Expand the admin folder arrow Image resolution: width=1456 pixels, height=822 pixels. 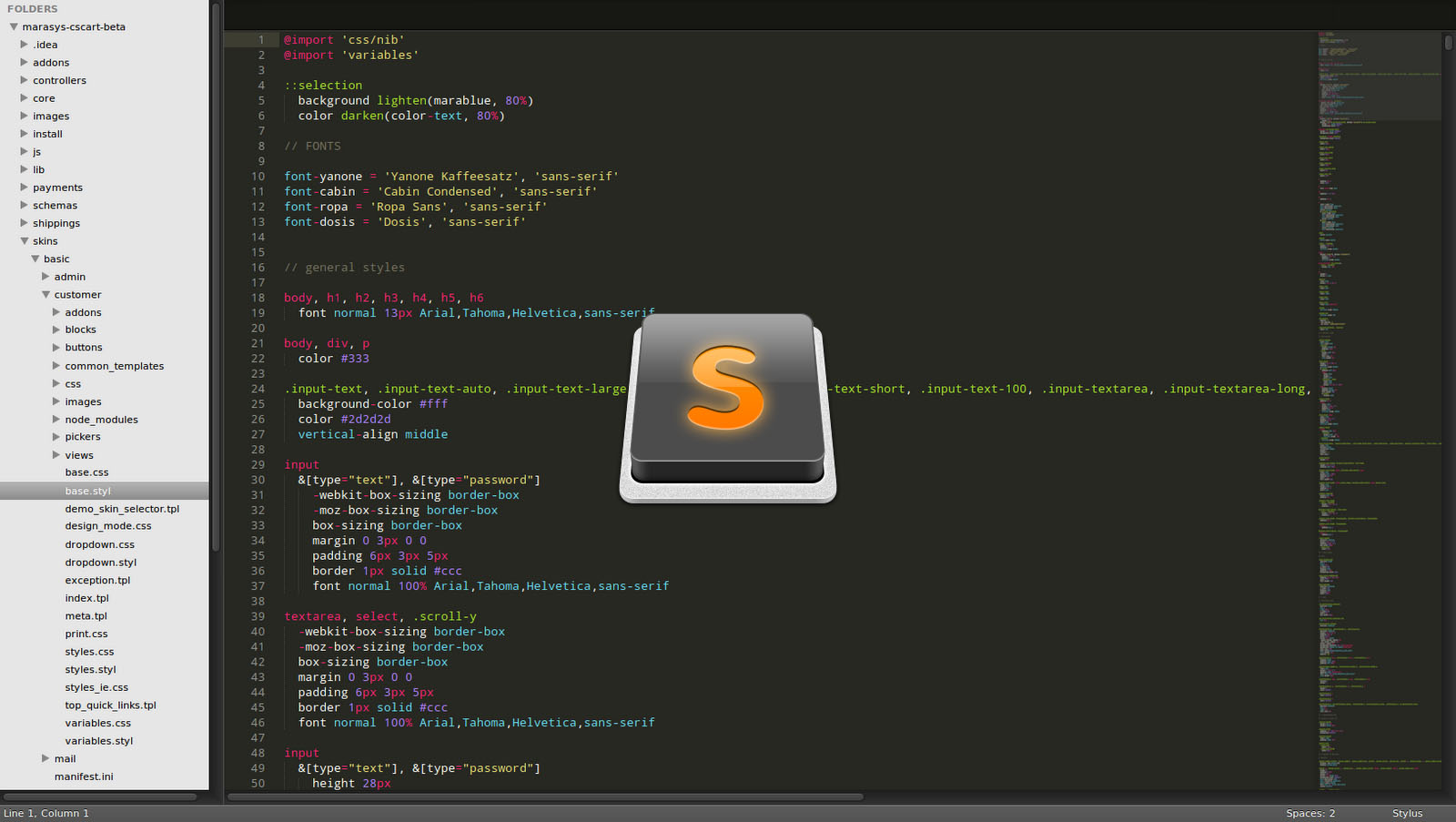tap(45, 276)
